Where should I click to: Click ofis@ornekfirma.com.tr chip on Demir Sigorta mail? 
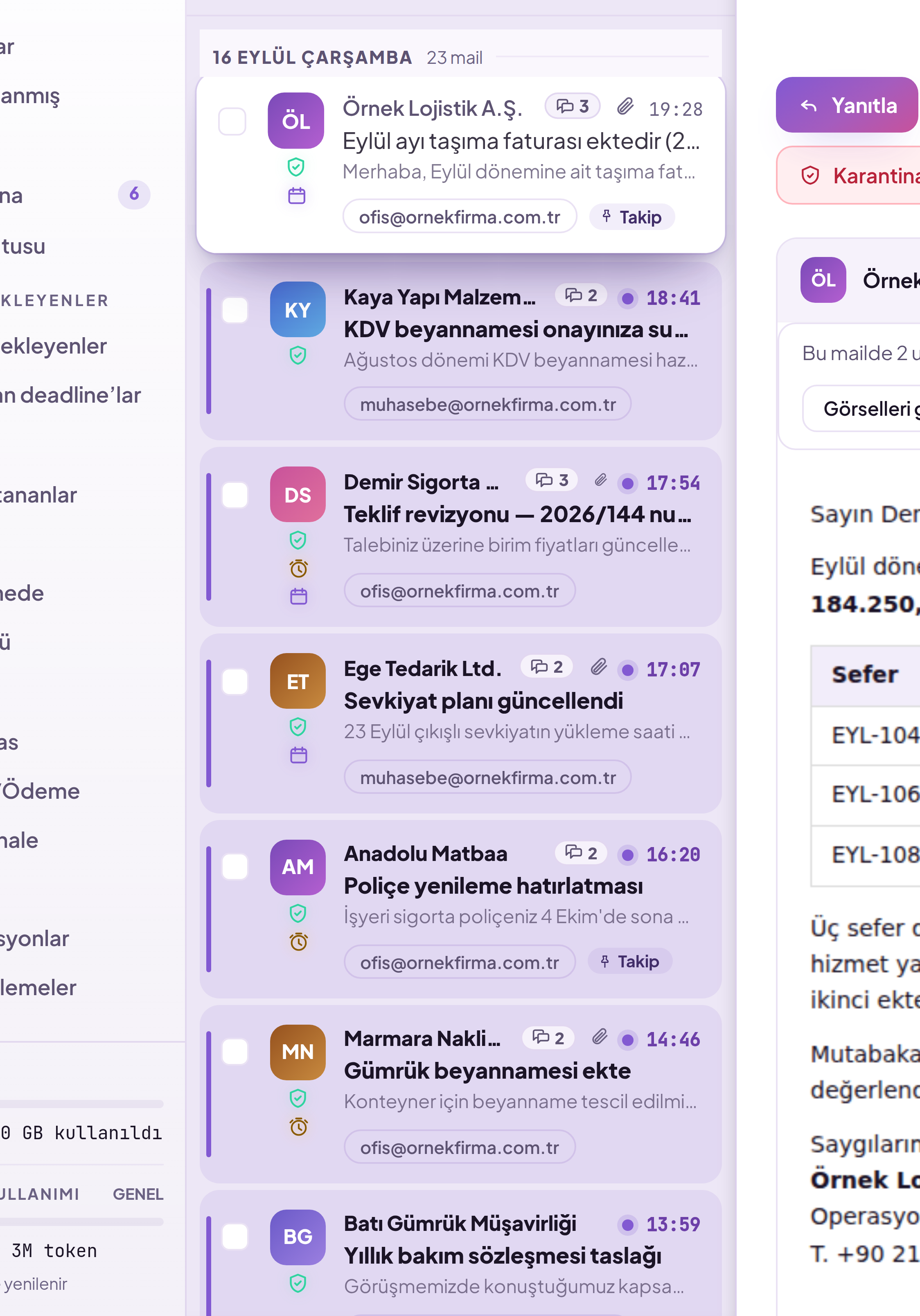coord(460,591)
